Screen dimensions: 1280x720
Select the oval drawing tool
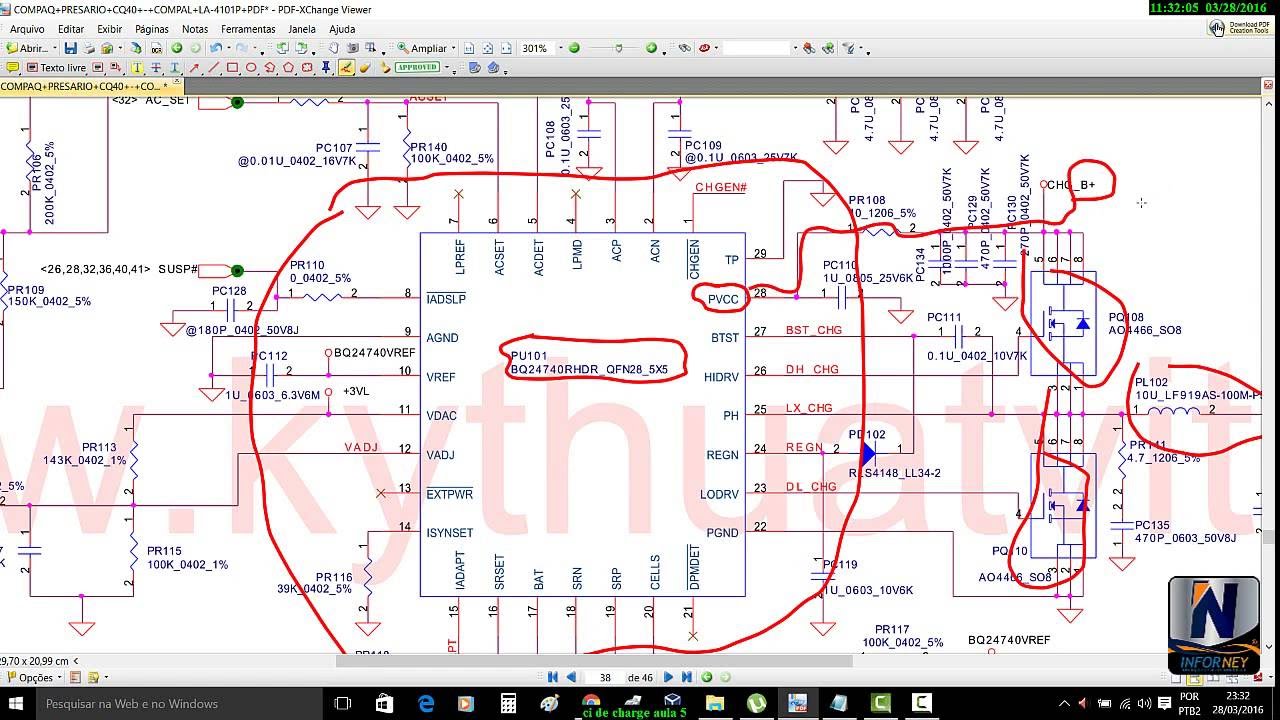[251, 67]
